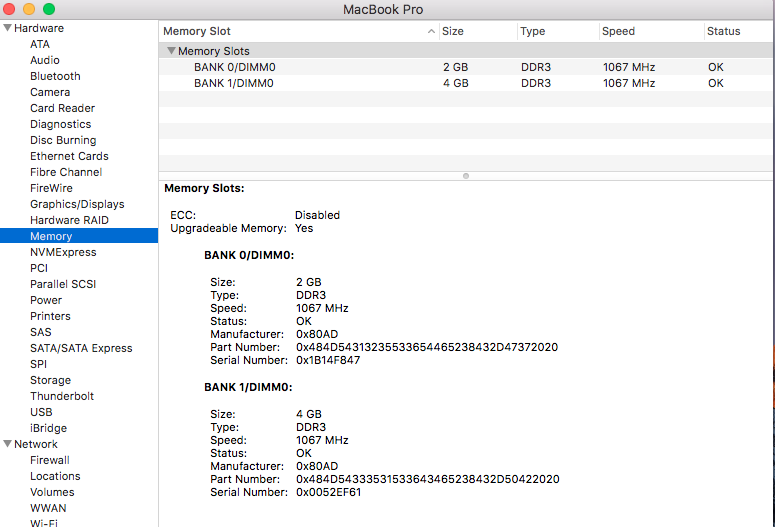775x527 pixels.
Task: Open the Card Reader entry
Action: pyautogui.click(x=62, y=108)
